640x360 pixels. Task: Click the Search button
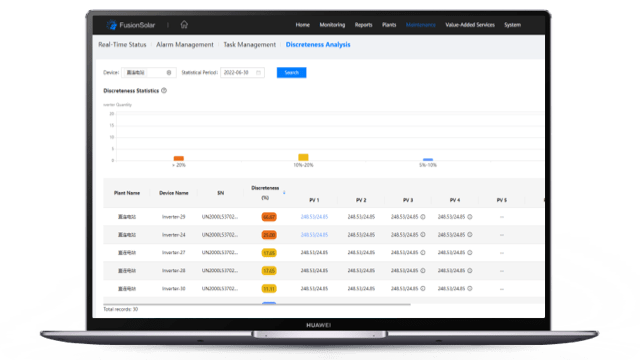(x=291, y=73)
